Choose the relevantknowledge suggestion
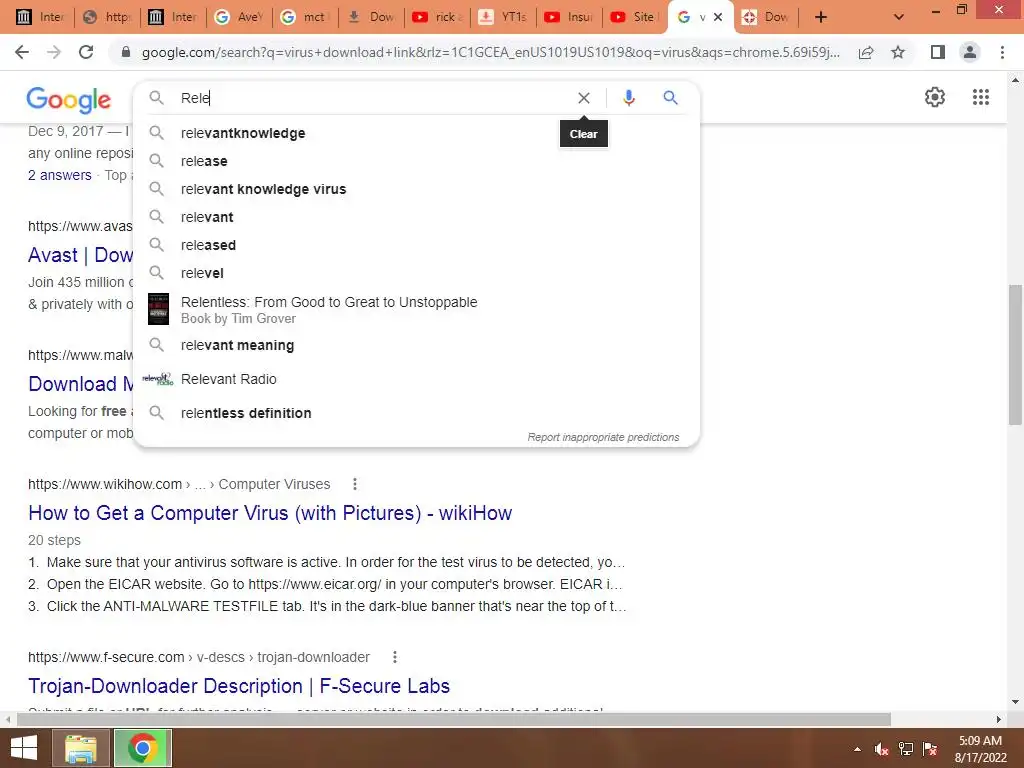 [x=416, y=133]
